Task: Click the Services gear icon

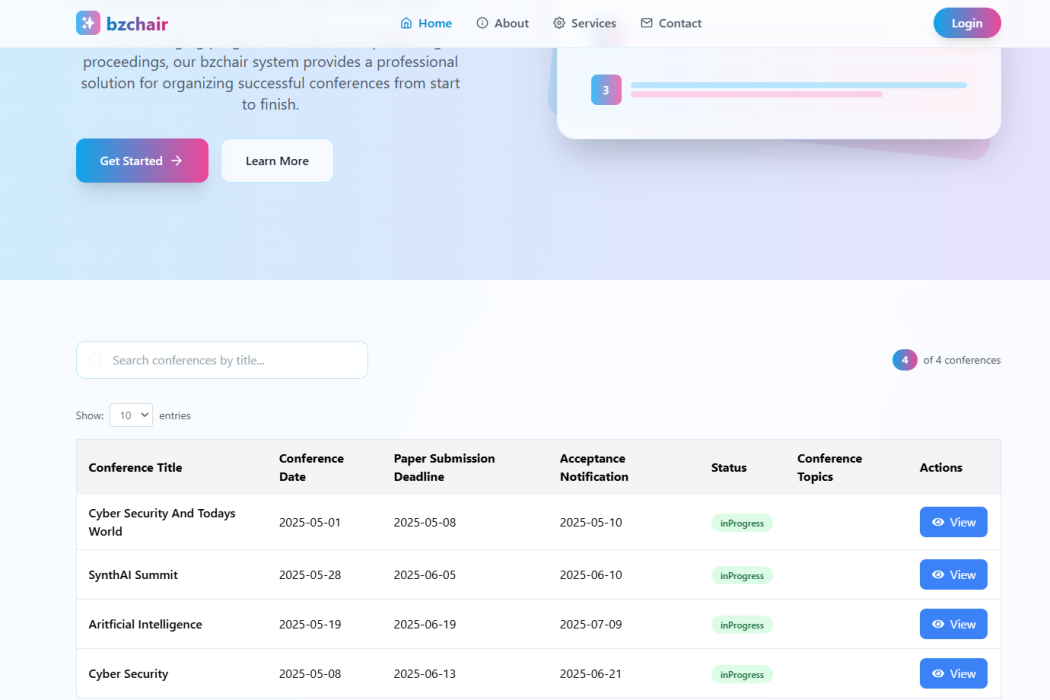Action: pyautogui.click(x=559, y=23)
